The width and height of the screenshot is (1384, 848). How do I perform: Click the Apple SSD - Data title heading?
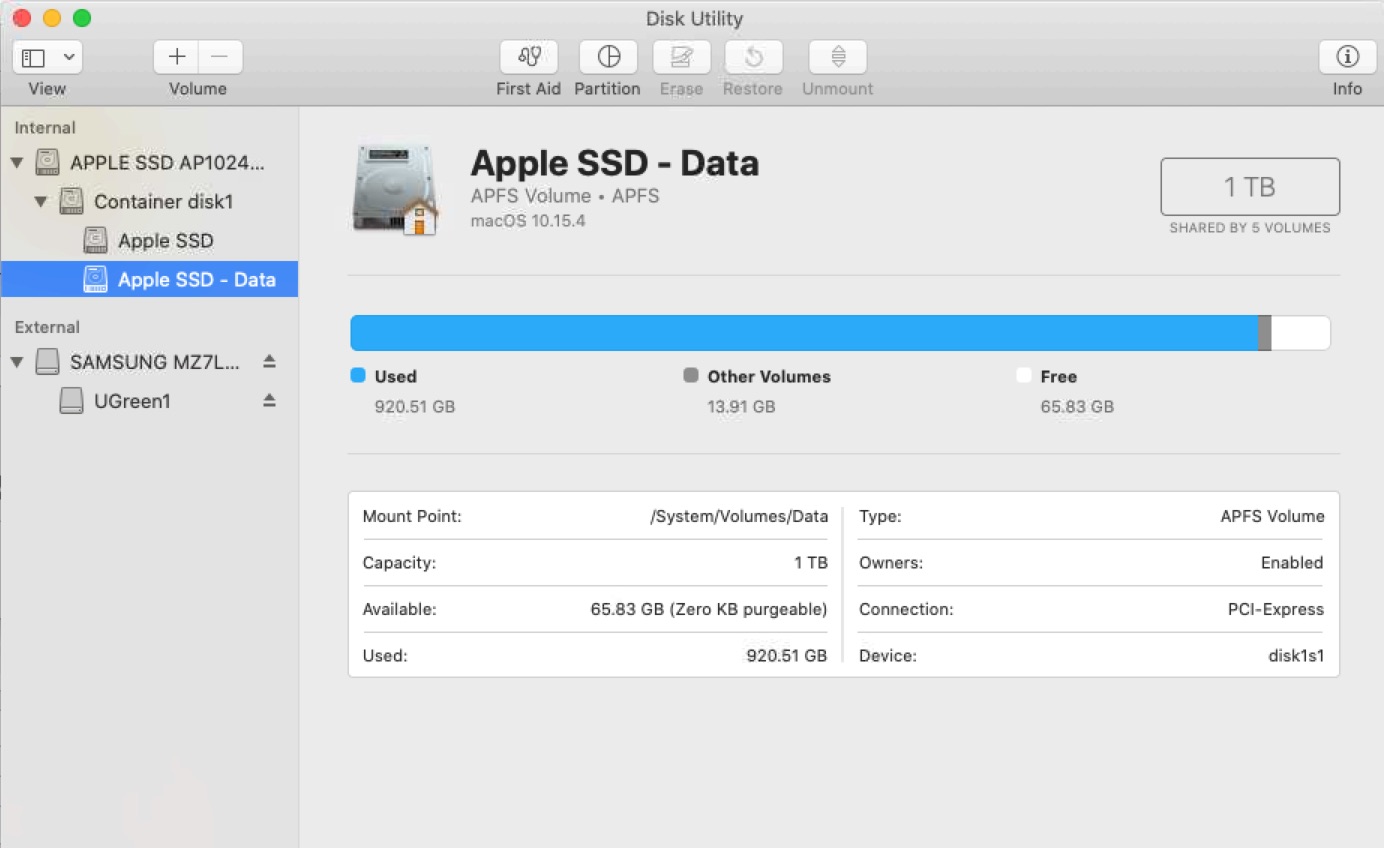click(x=614, y=163)
